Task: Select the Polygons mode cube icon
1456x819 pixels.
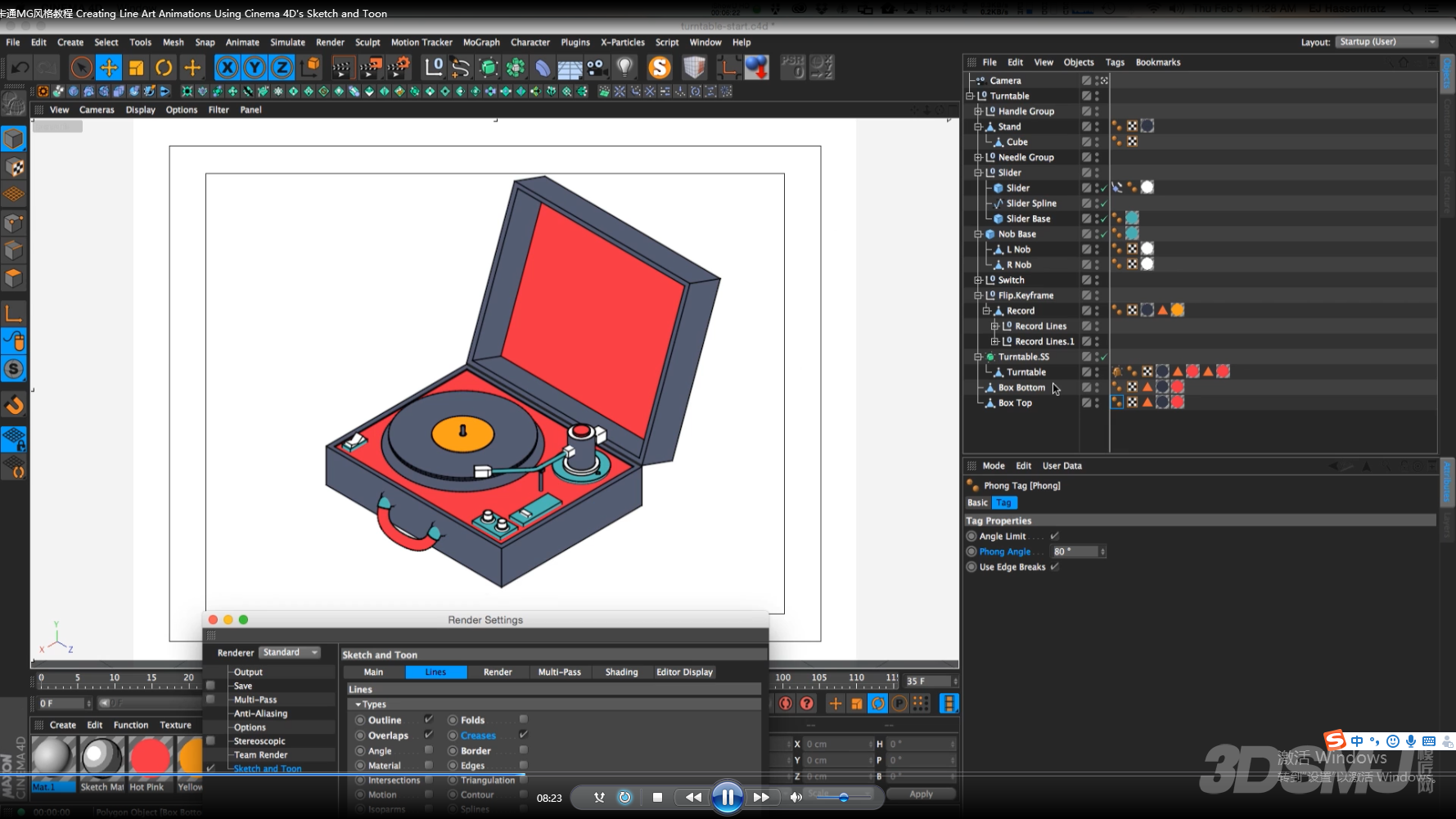Action: (x=14, y=278)
